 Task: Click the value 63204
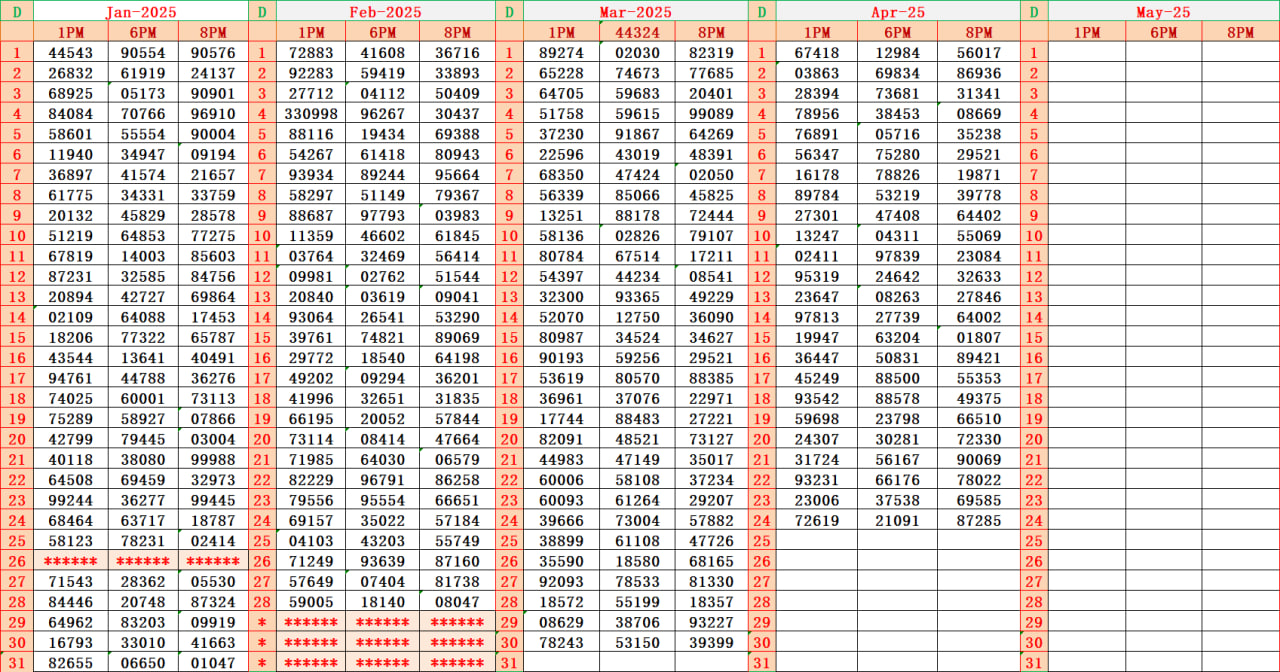pyautogui.click(x=897, y=337)
